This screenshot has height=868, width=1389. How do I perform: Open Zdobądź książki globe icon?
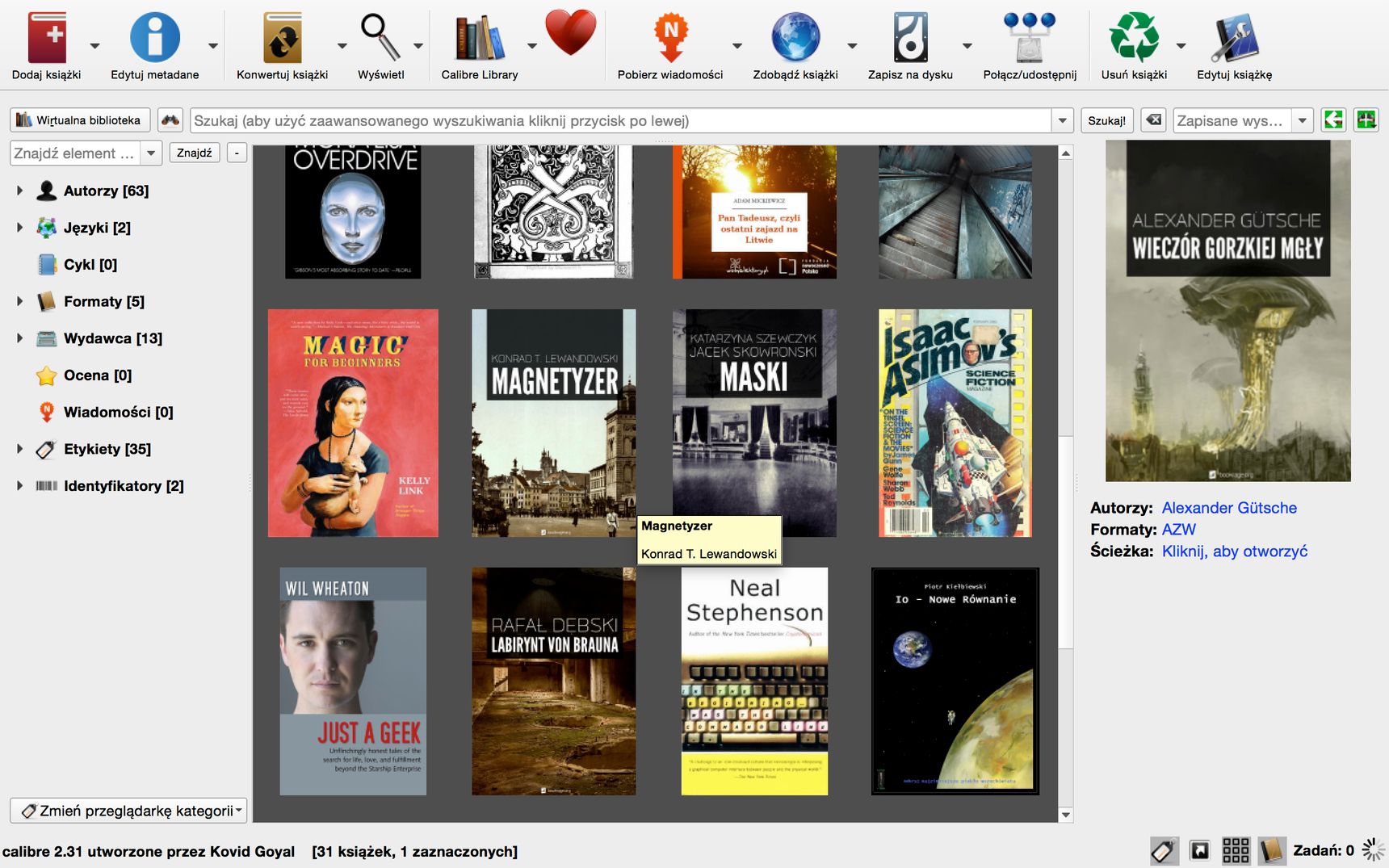click(795, 37)
